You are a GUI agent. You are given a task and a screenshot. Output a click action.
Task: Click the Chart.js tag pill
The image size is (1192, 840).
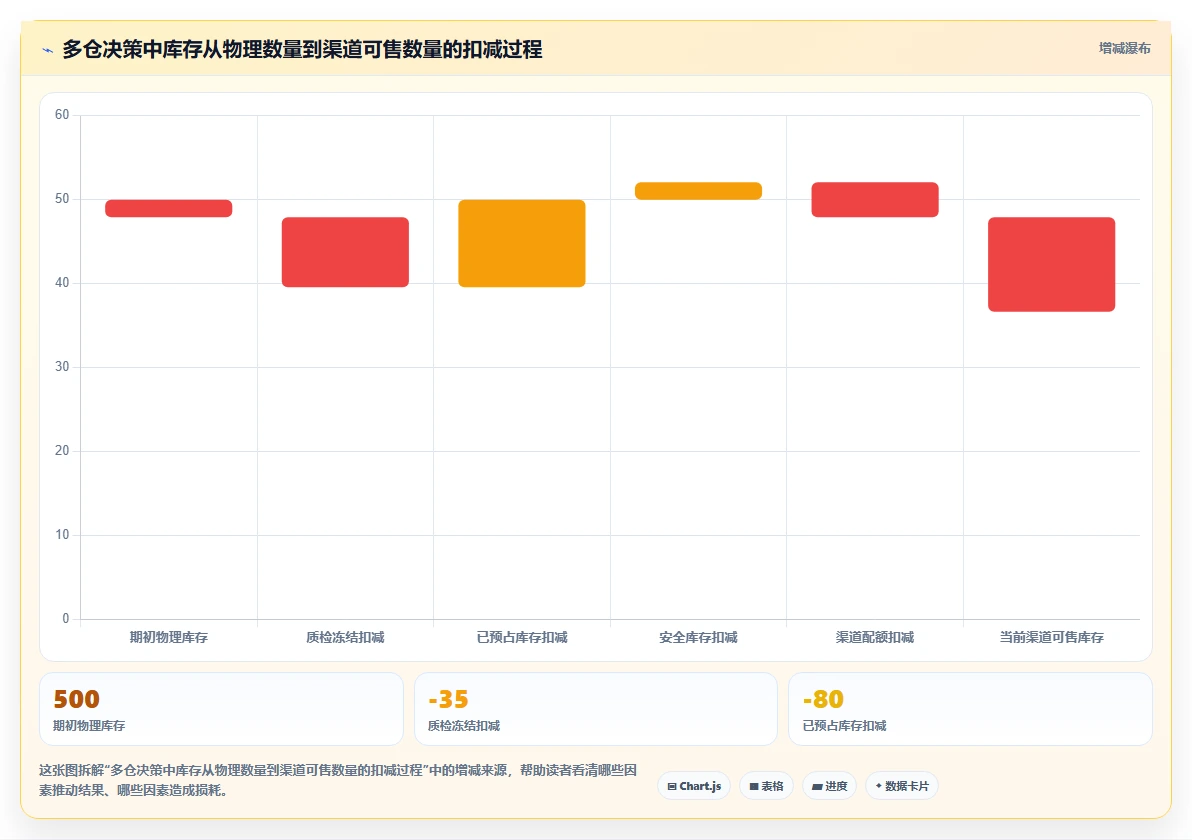pos(694,786)
